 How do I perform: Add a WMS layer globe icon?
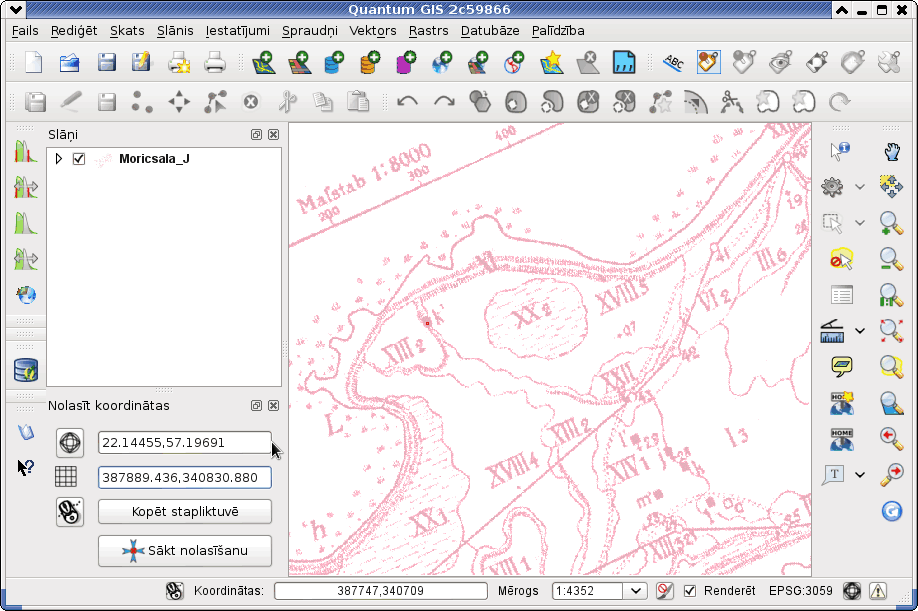coord(442,62)
